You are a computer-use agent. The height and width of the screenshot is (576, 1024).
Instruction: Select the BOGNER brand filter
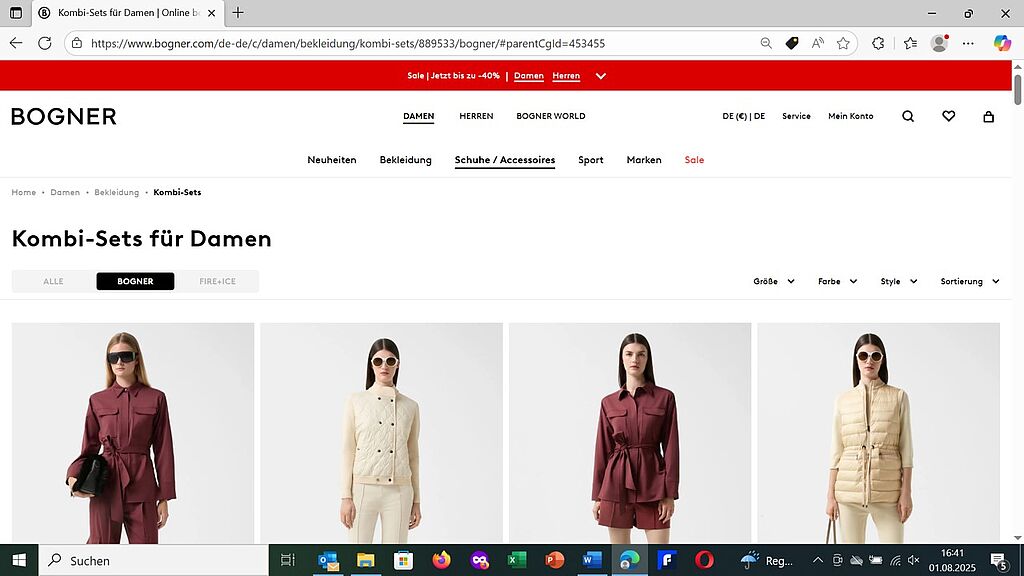point(135,281)
